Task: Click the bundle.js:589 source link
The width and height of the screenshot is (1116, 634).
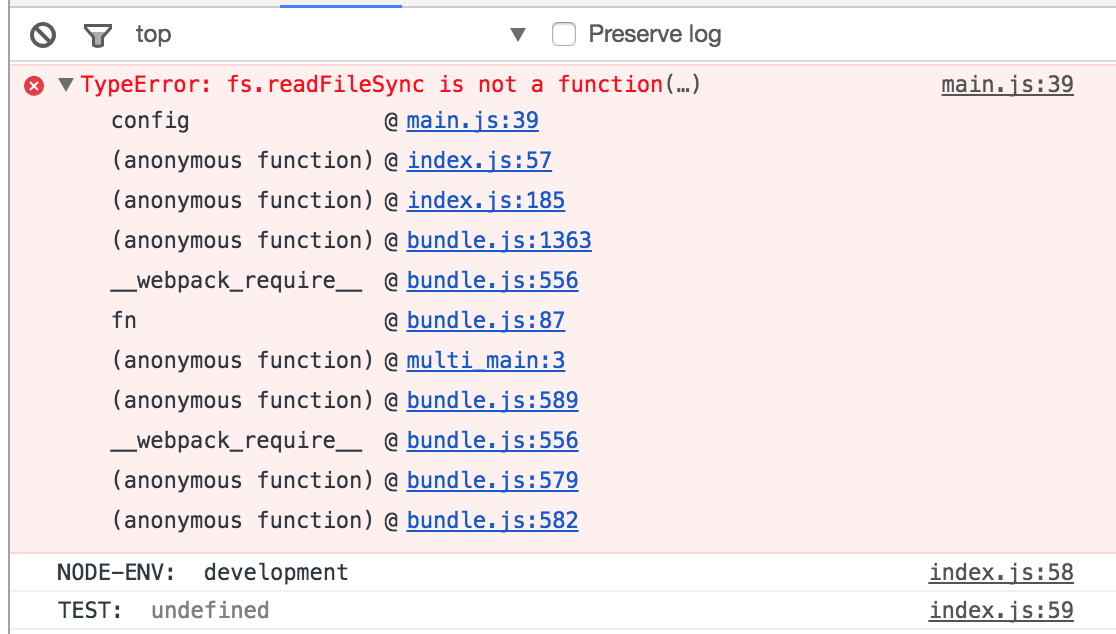Action: pyautogui.click(x=492, y=401)
